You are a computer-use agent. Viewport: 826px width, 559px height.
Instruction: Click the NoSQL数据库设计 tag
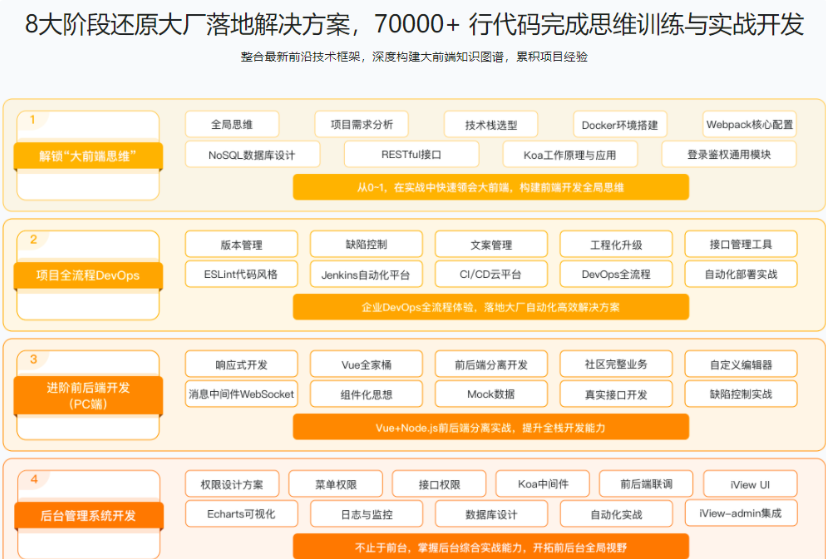tap(252, 155)
